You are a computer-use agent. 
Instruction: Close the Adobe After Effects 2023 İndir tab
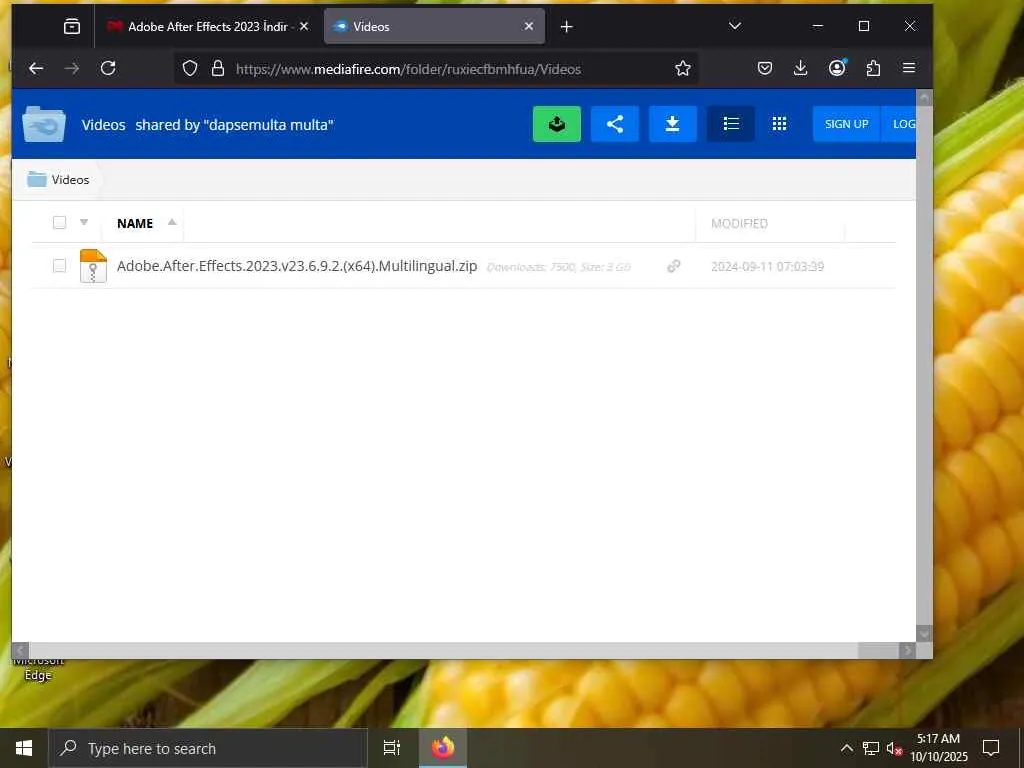(x=304, y=26)
